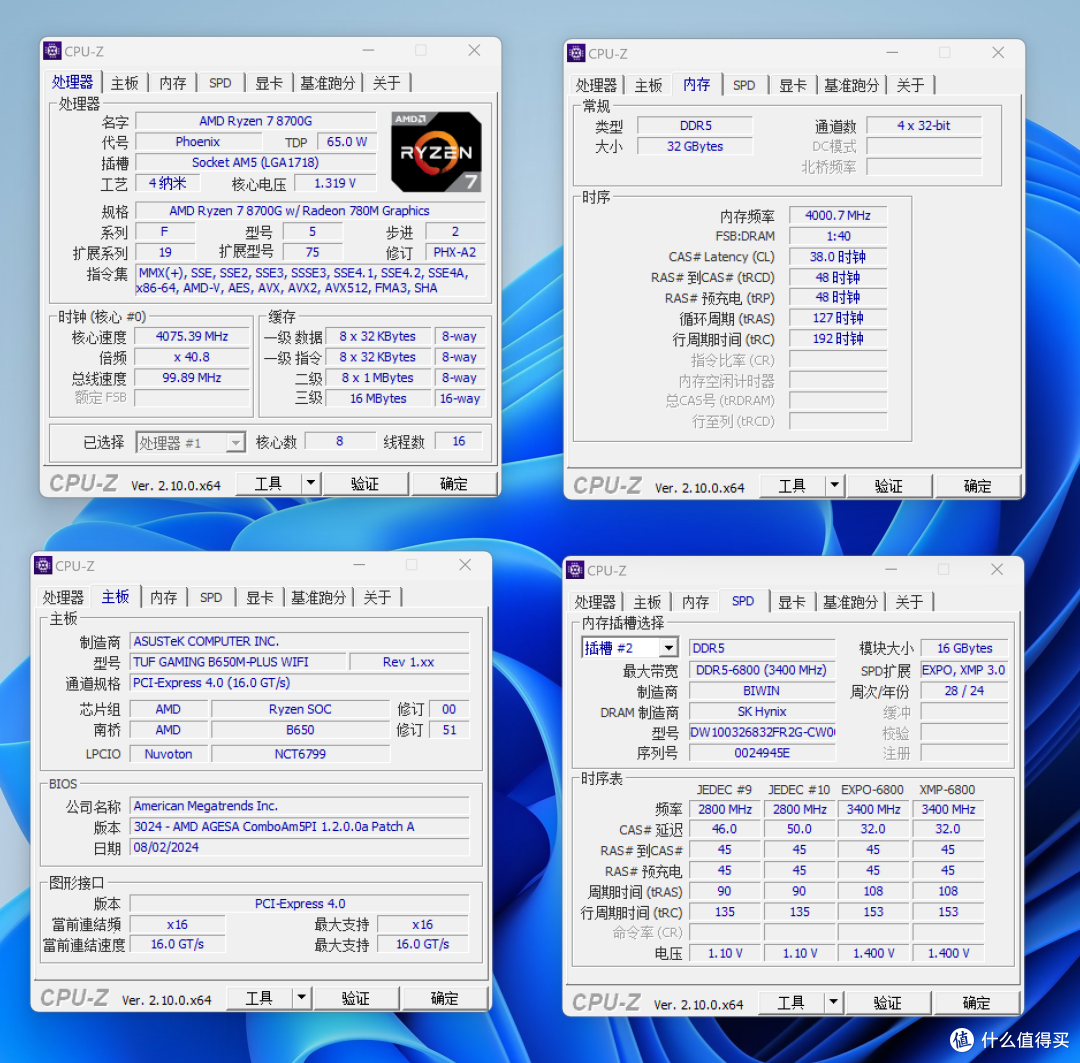Screen dimensions: 1080x1063
Task: Click CPU-Z app icon in SPD window title
Action: pos(575,570)
